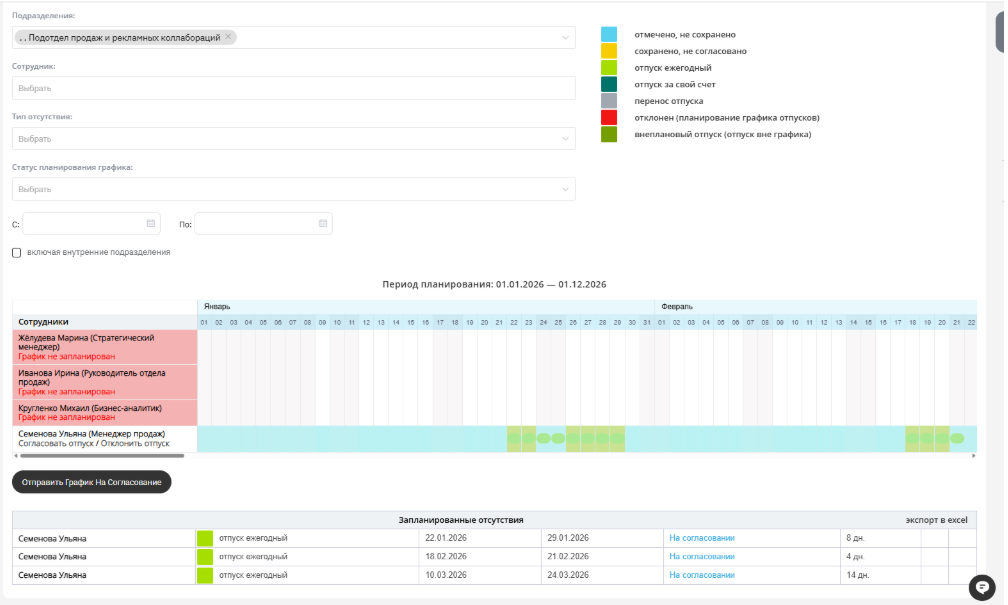Click Согласовать отпуск for Семенова Ульяна
This screenshot has width=1008, height=605.
(49, 443)
